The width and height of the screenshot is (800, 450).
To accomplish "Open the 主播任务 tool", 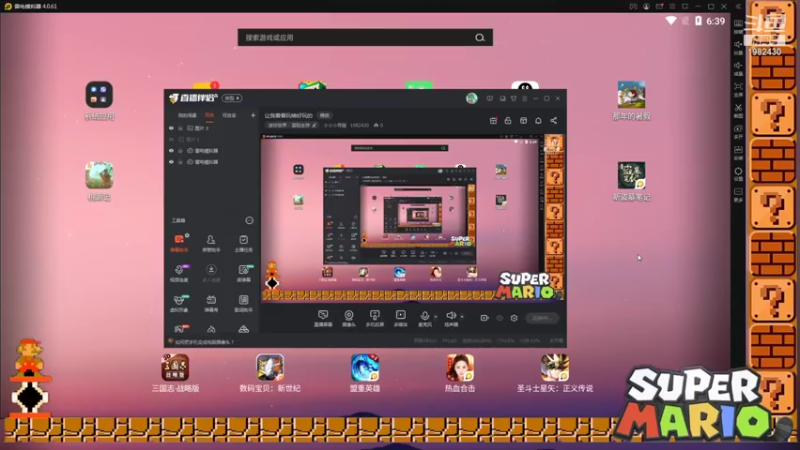I will (x=243, y=243).
